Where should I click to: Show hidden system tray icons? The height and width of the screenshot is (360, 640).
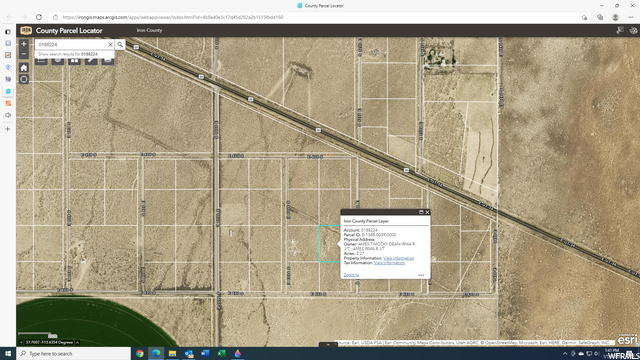565,353
